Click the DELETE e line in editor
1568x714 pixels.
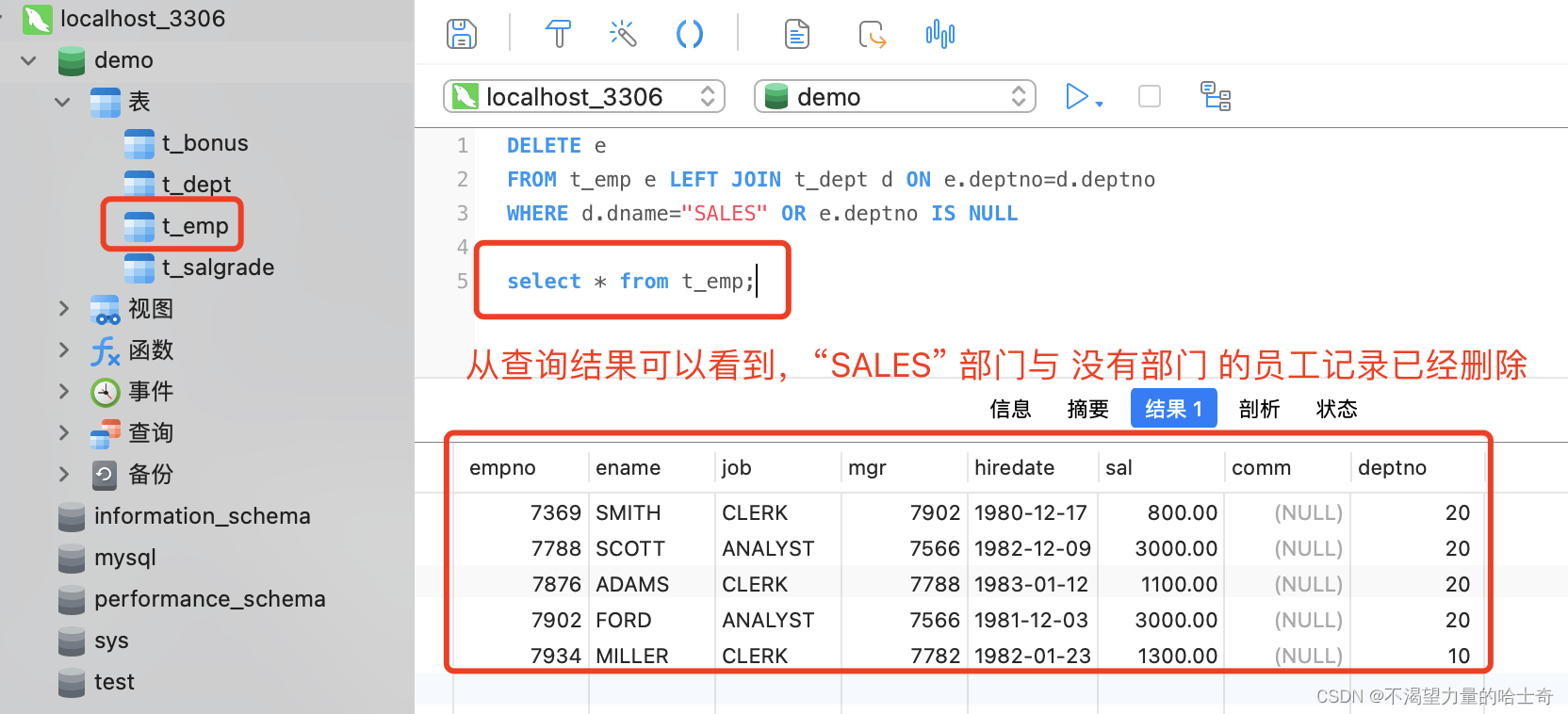pos(557,146)
